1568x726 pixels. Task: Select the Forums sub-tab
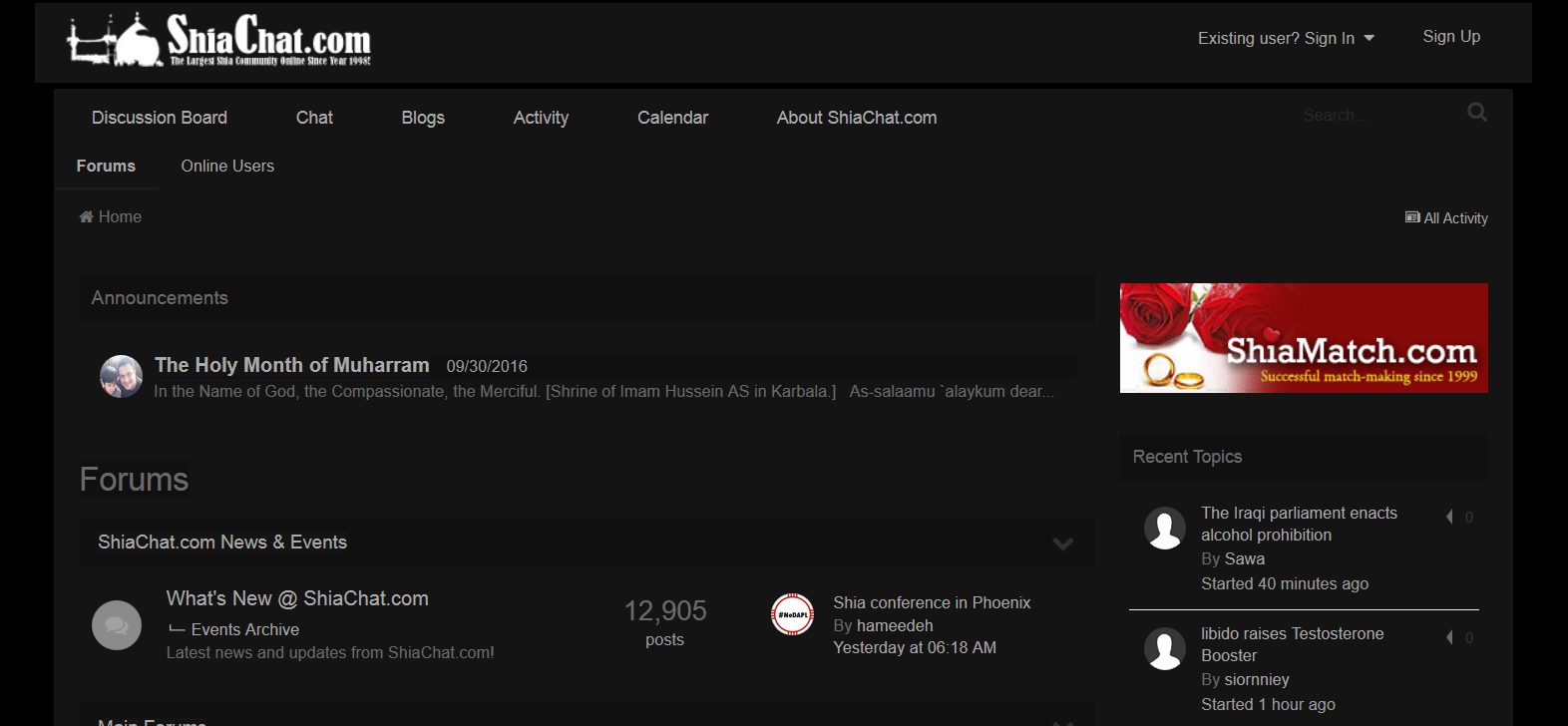(106, 166)
